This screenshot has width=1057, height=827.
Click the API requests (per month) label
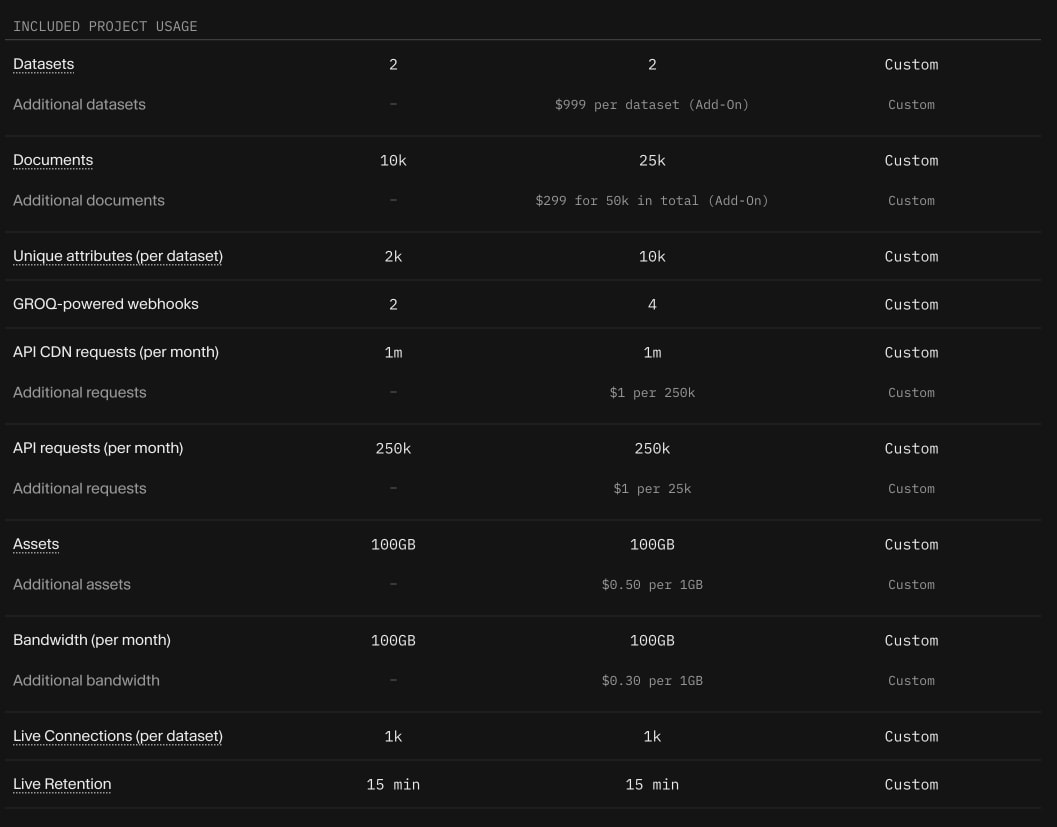coord(98,448)
